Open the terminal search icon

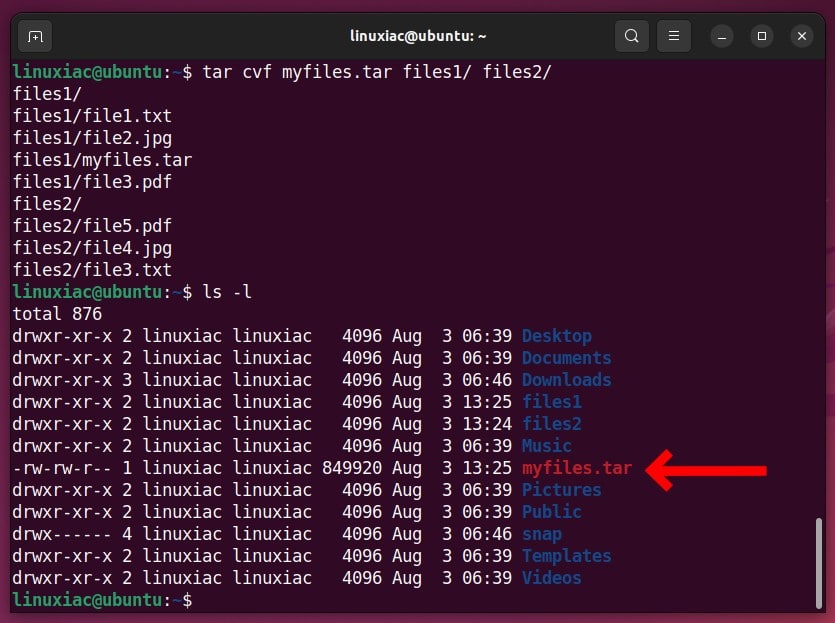(632, 36)
